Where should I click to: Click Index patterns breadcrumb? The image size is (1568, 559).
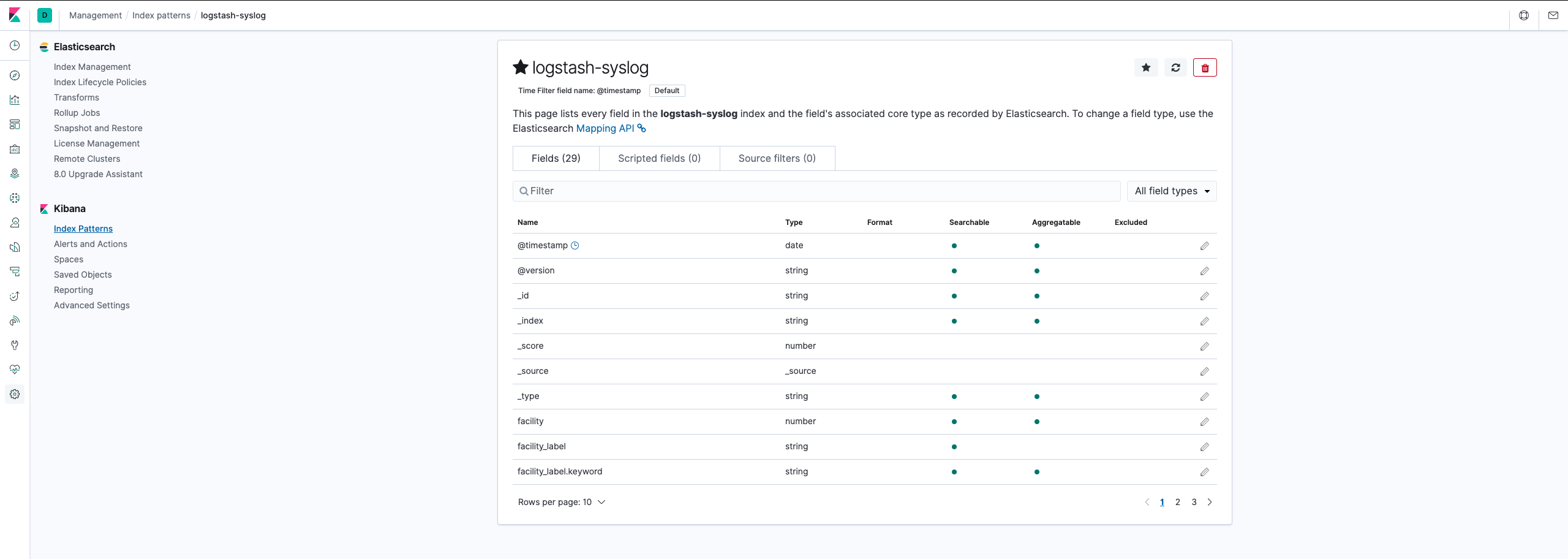pyautogui.click(x=161, y=15)
